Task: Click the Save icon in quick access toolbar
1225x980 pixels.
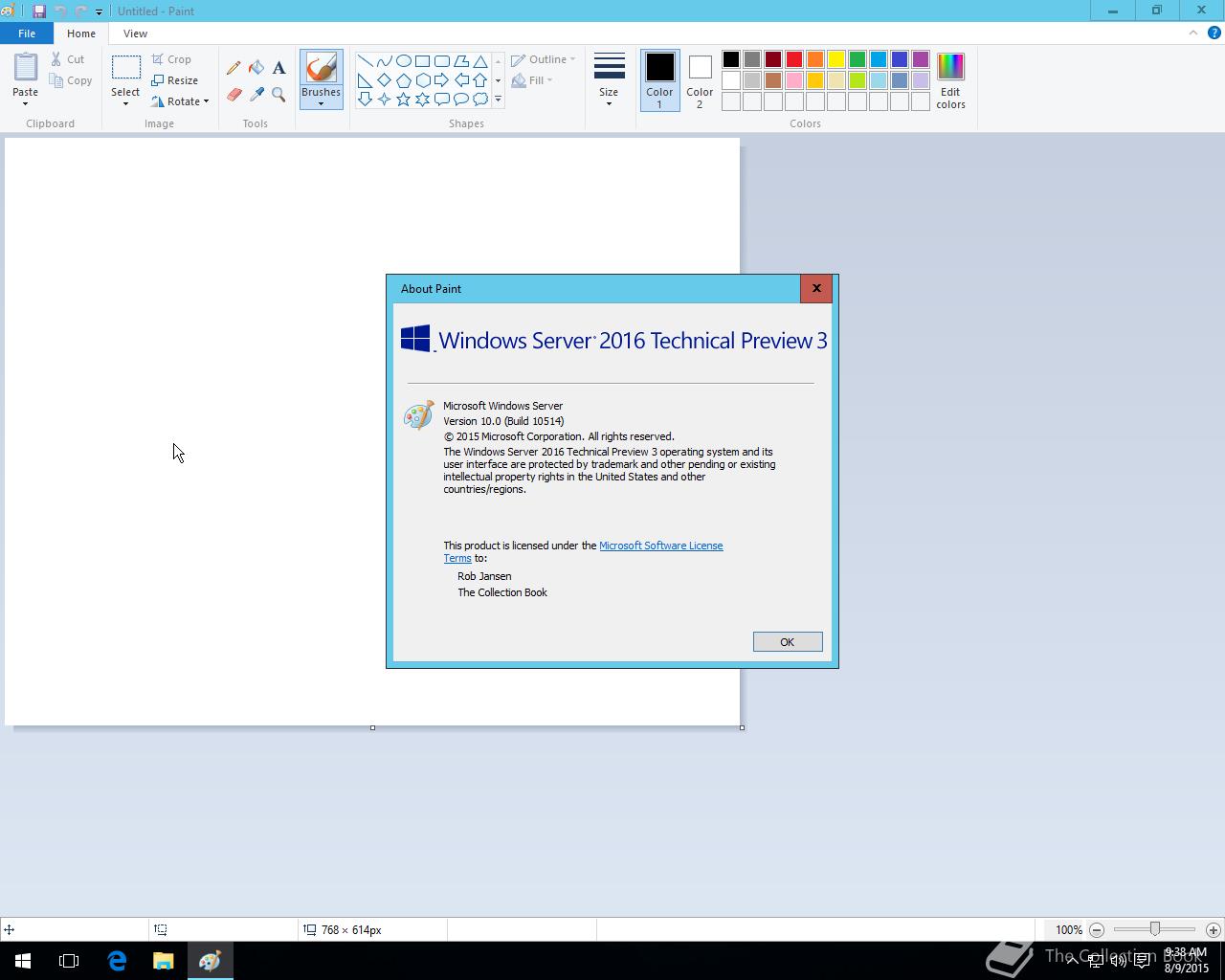Action: pos(39,11)
